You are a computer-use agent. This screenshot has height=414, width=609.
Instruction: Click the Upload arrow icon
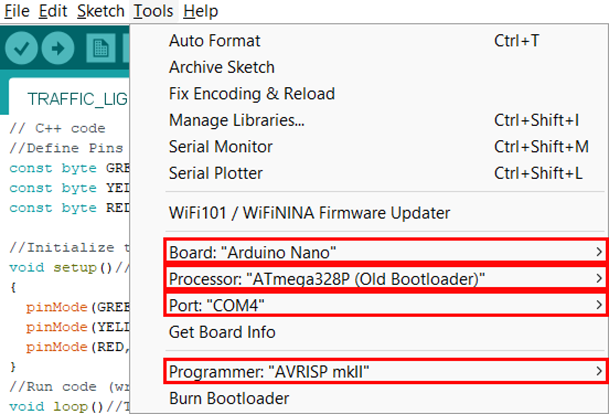tap(58, 48)
